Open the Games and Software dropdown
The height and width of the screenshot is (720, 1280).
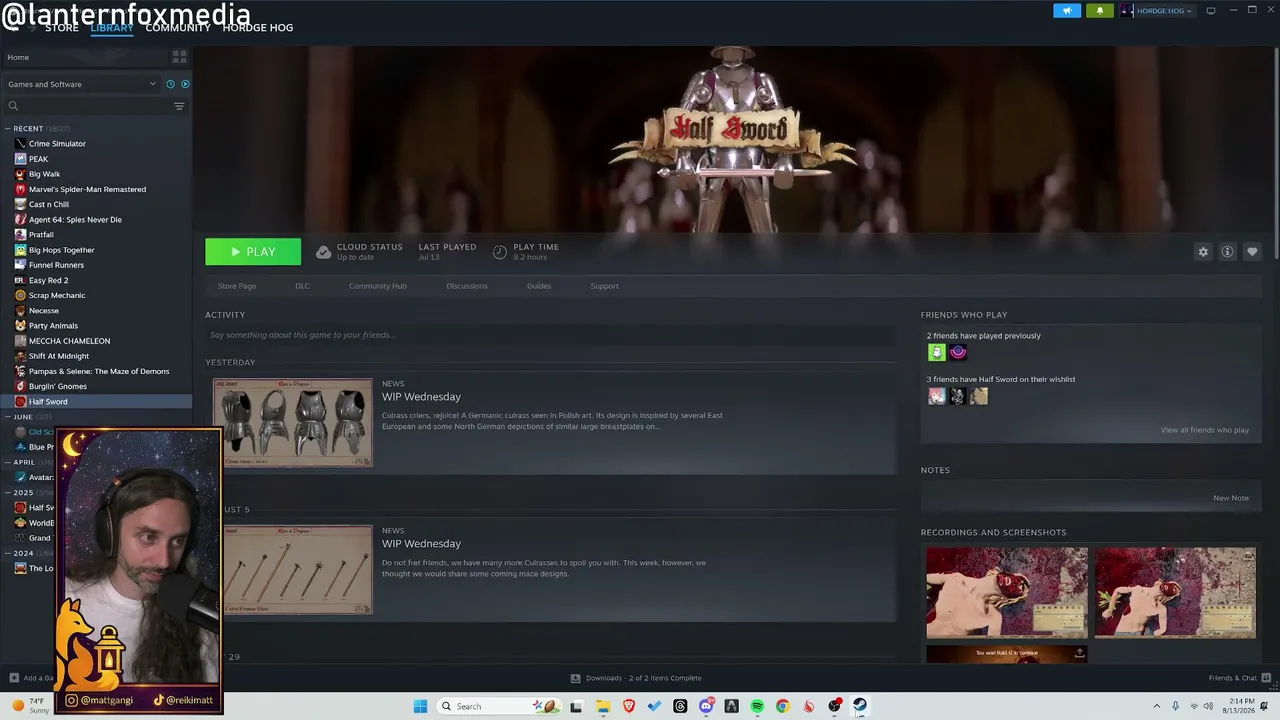tap(82, 84)
